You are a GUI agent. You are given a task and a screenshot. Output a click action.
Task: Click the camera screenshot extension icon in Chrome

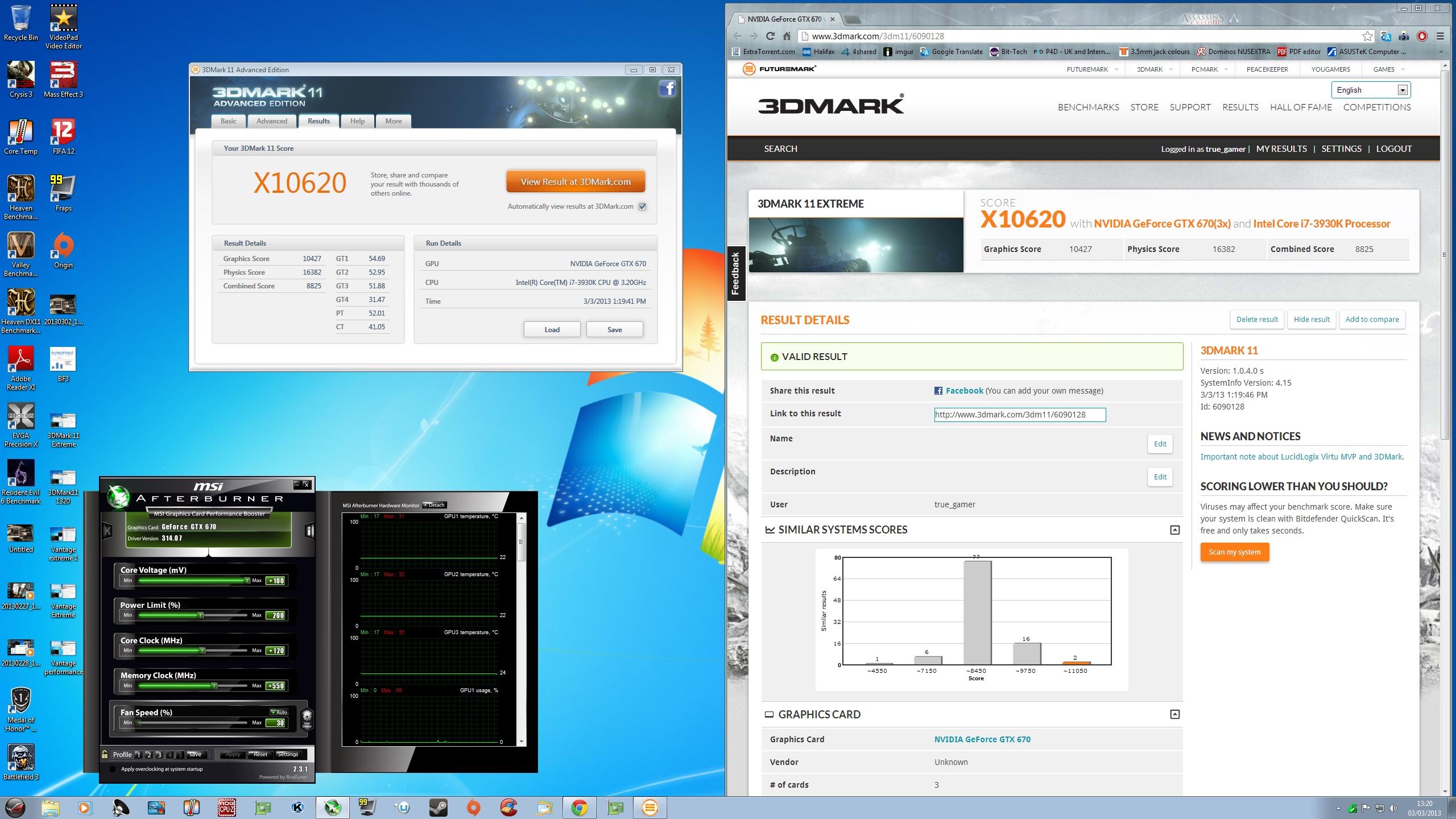1404,36
